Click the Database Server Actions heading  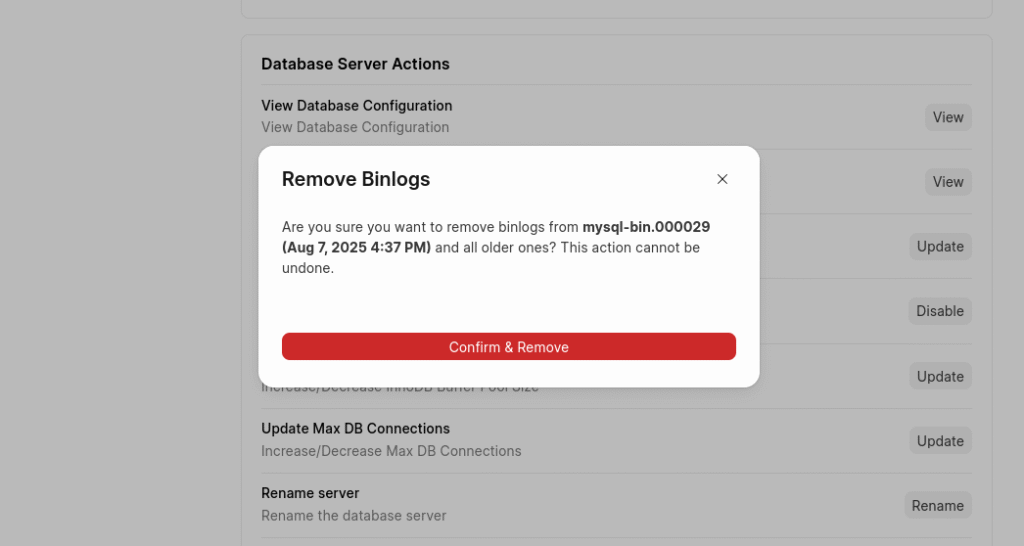click(355, 64)
